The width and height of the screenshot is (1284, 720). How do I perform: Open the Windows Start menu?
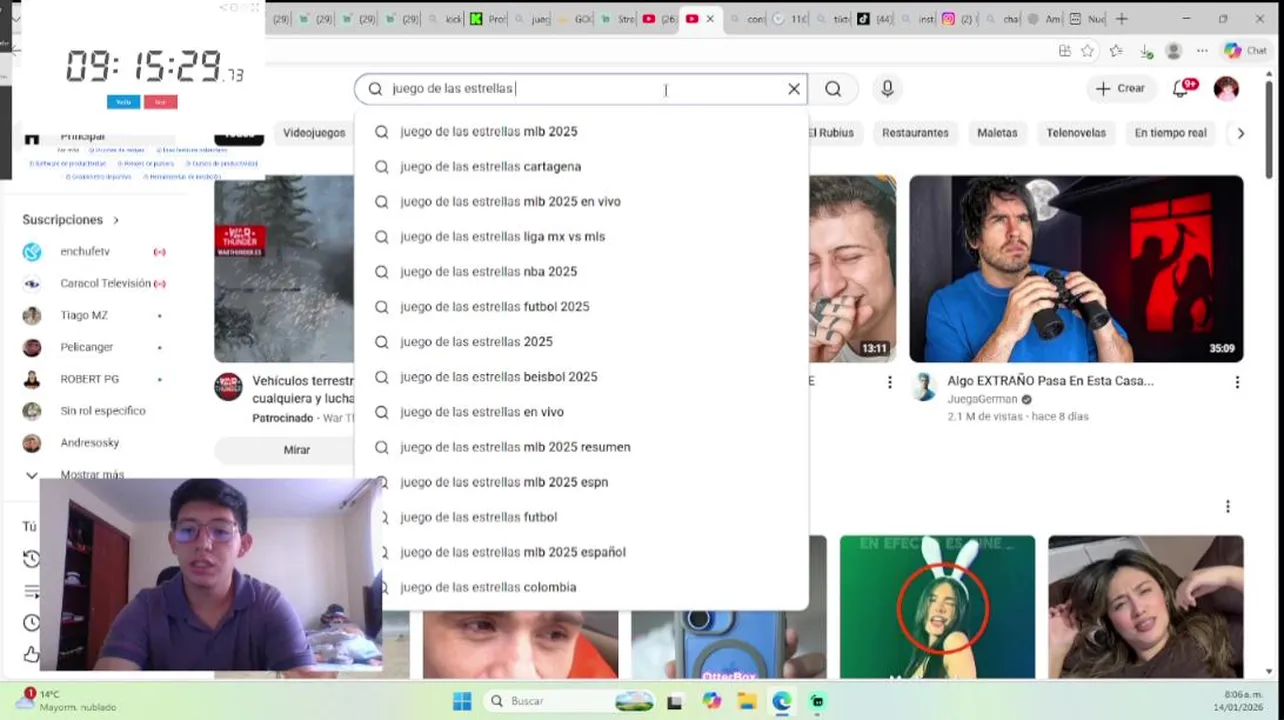[x=462, y=701]
